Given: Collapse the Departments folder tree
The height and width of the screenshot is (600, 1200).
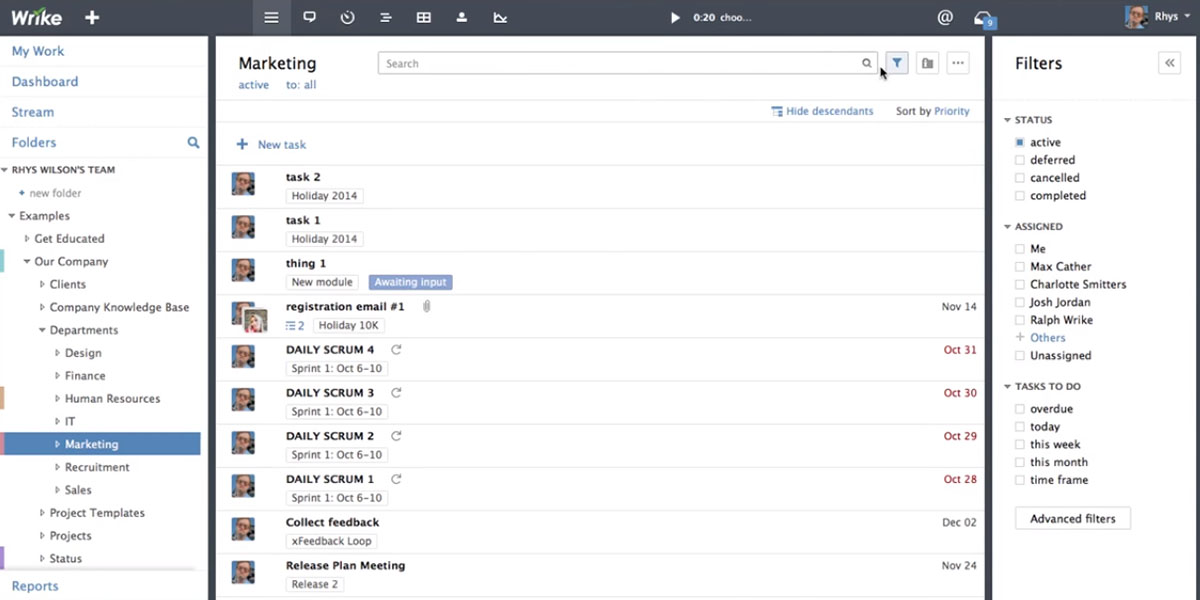Looking at the screenshot, I should point(42,330).
